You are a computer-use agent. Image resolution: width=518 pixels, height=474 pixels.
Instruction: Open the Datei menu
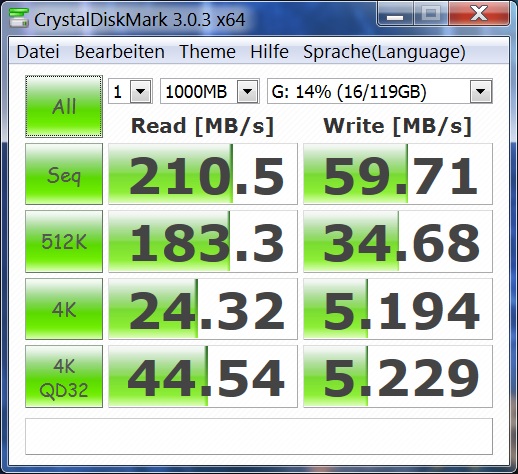pos(38,52)
